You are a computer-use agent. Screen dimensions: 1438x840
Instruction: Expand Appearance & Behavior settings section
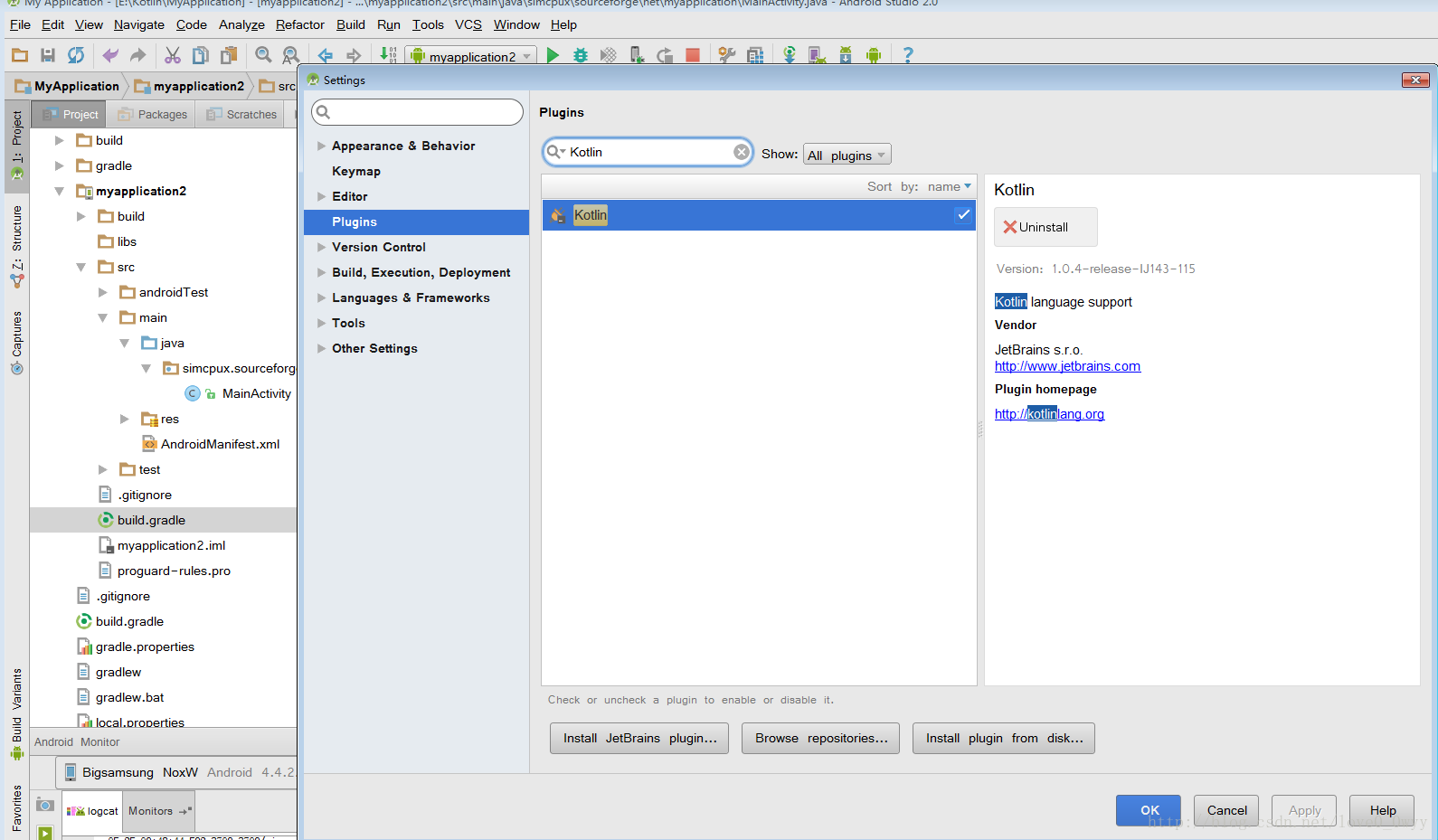321,146
